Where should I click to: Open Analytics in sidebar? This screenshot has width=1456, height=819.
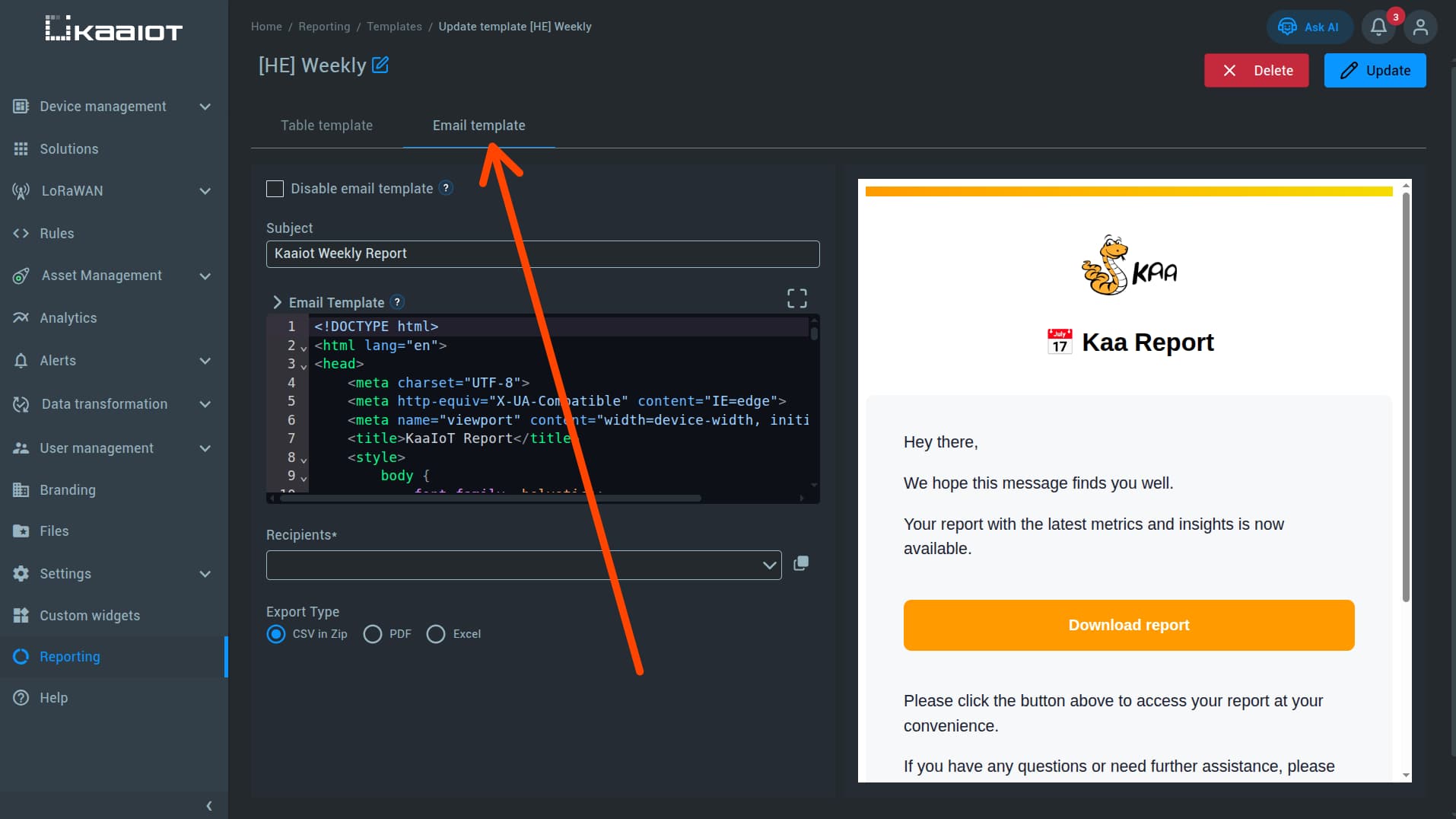pyautogui.click(x=68, y=318)
